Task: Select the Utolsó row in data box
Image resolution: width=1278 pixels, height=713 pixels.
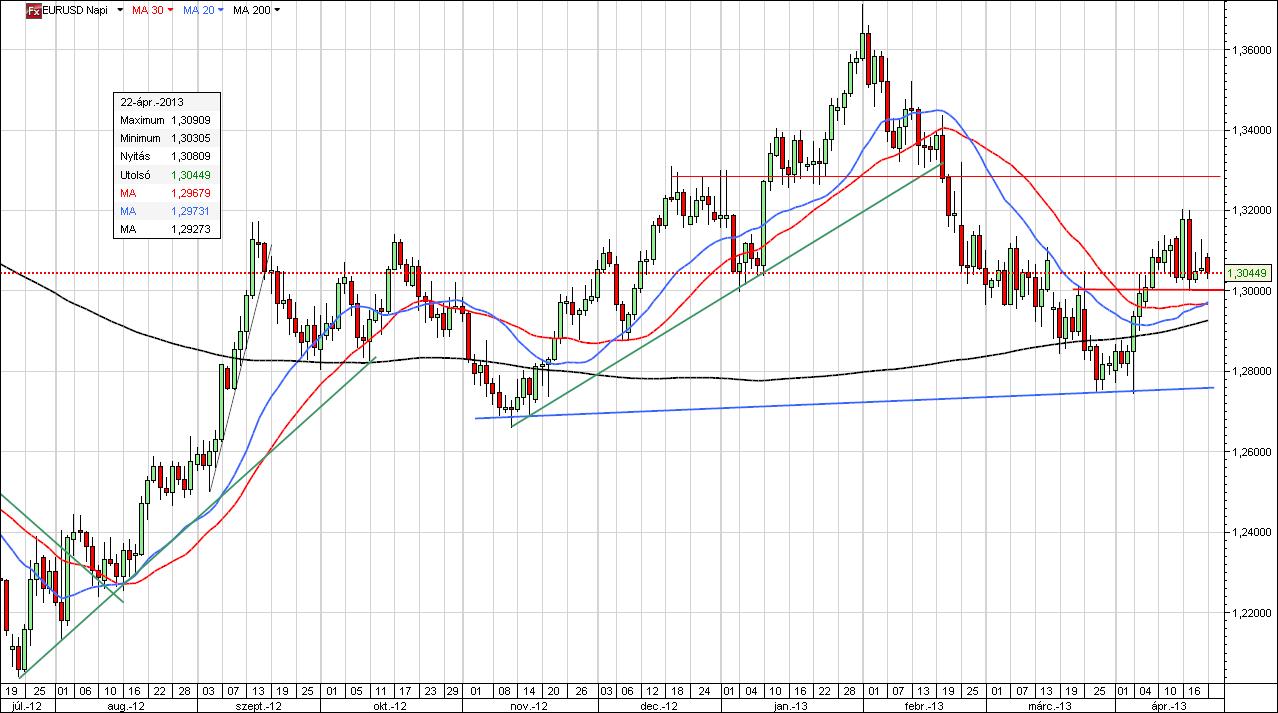Action: click(x=165, y=174)
